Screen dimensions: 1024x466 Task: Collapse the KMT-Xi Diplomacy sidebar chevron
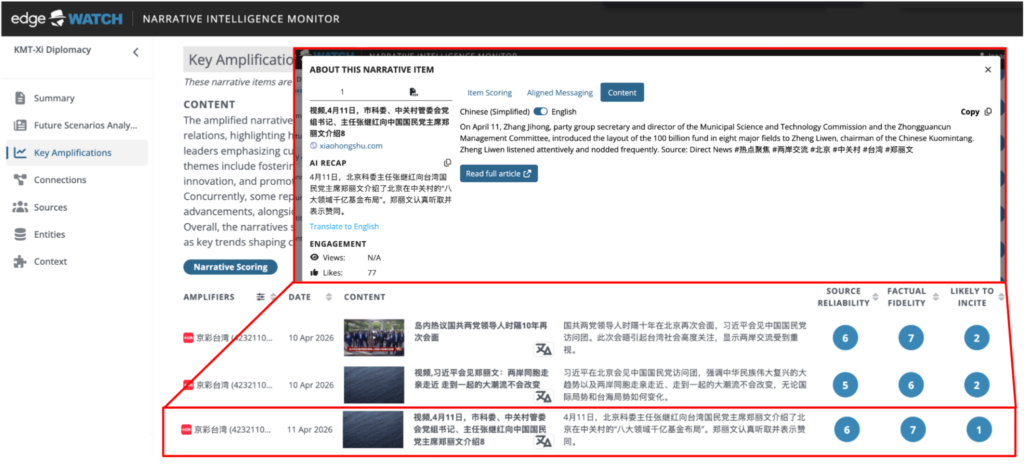(136, 52)
